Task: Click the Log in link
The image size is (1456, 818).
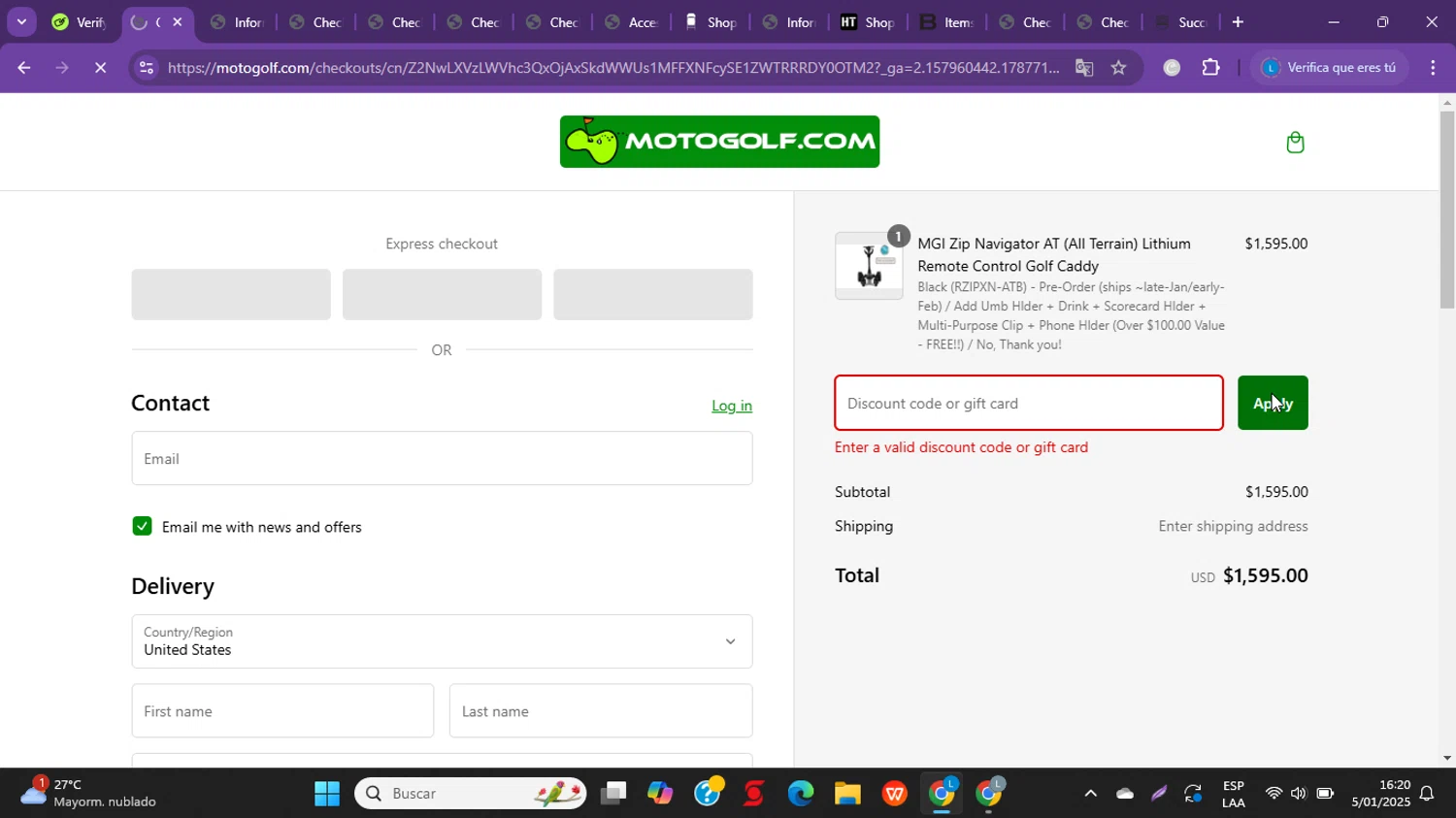Action: (732, 406)
